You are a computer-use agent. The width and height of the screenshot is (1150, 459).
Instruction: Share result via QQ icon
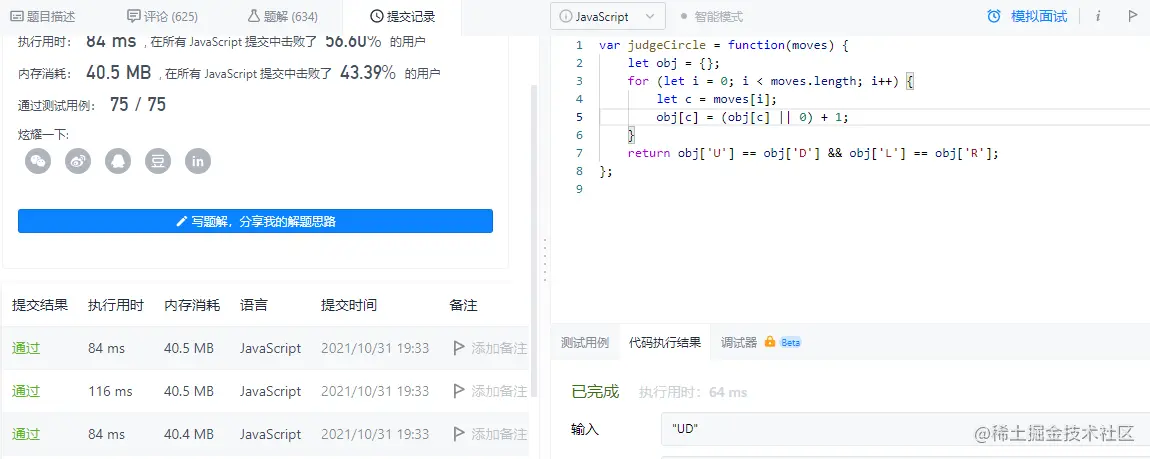click(x=118, y=161)
